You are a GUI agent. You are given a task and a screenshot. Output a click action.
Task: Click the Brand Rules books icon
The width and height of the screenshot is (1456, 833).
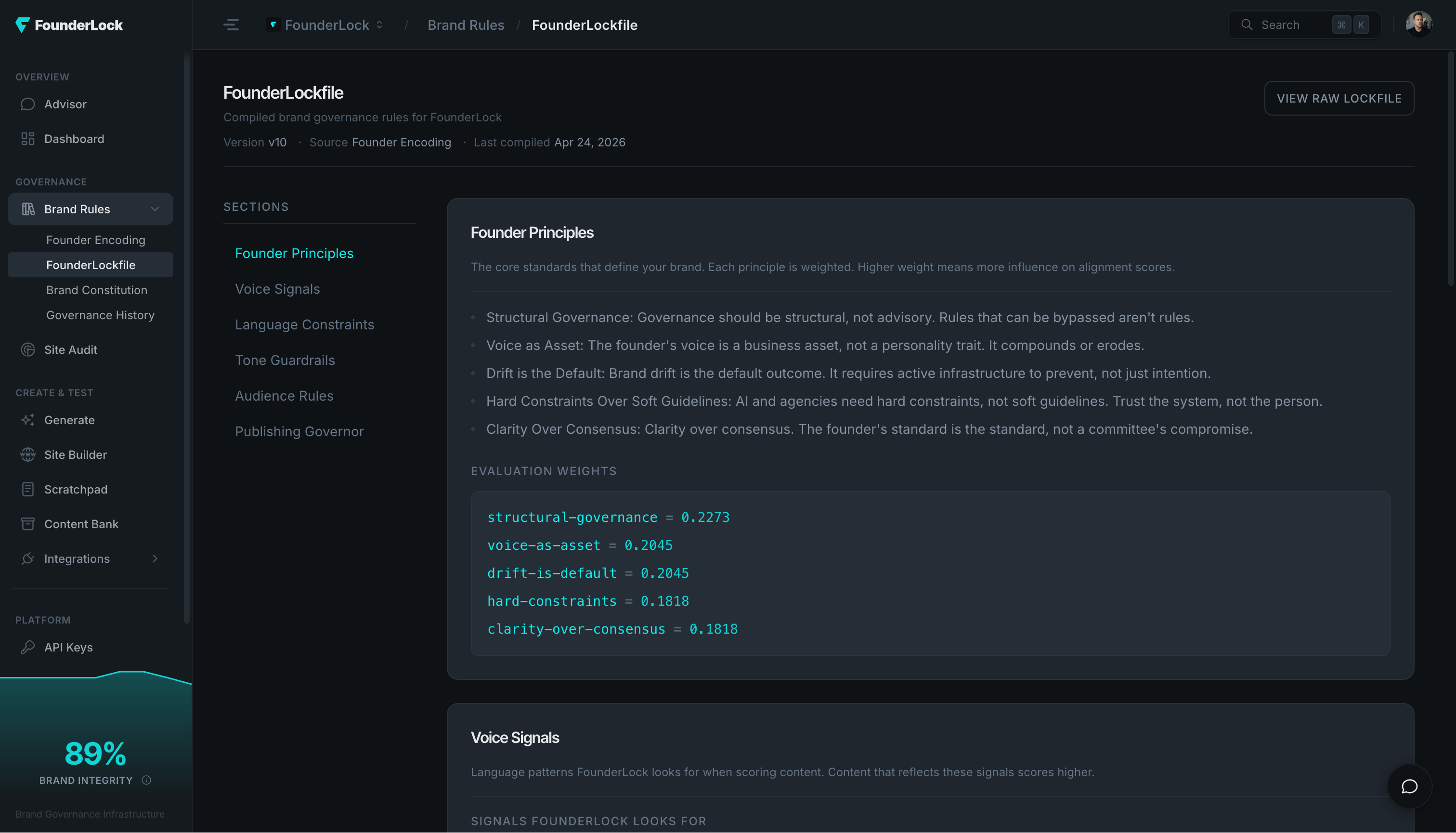(27, 209)
